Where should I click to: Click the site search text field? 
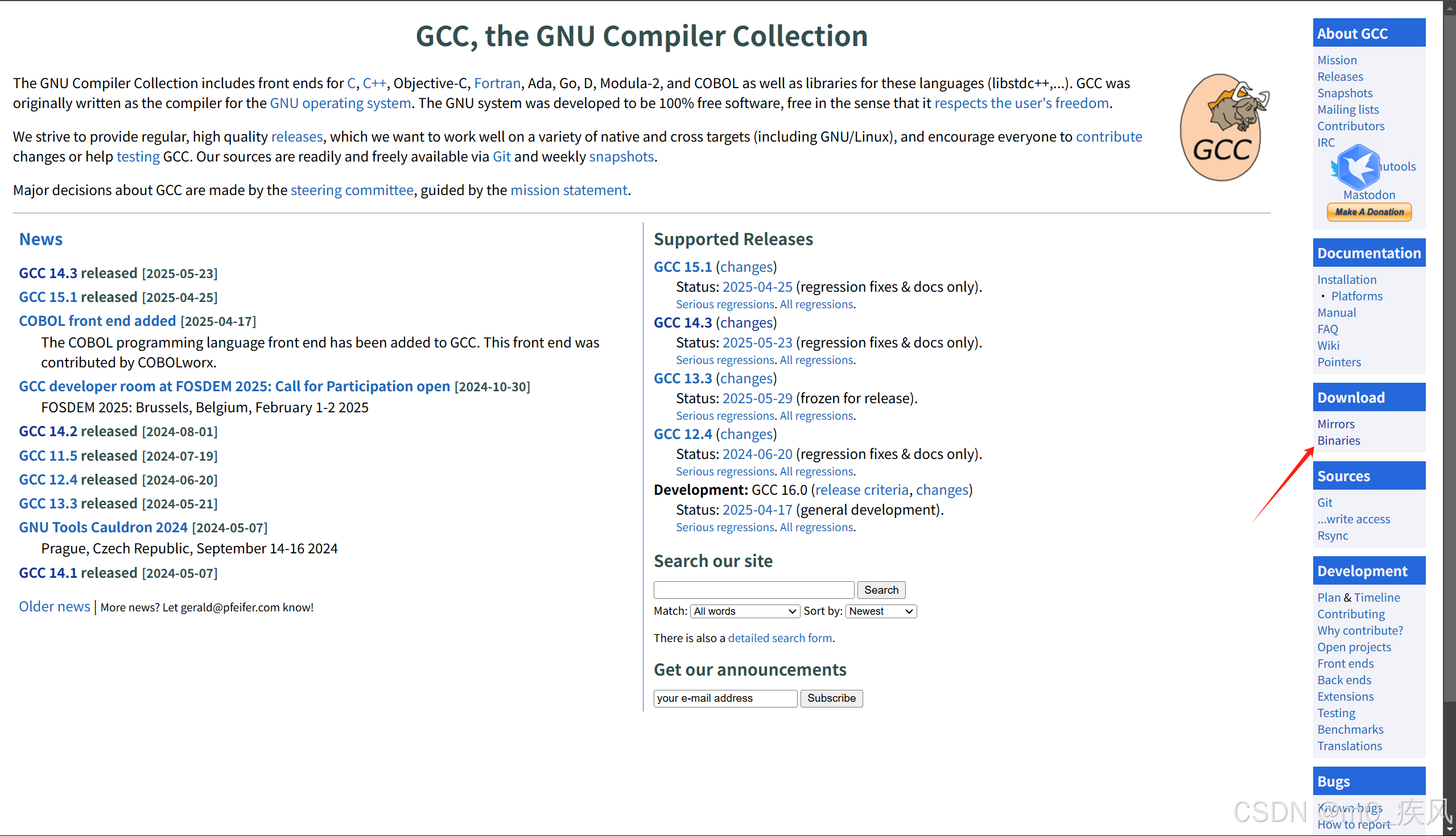[x=753, y=590]
